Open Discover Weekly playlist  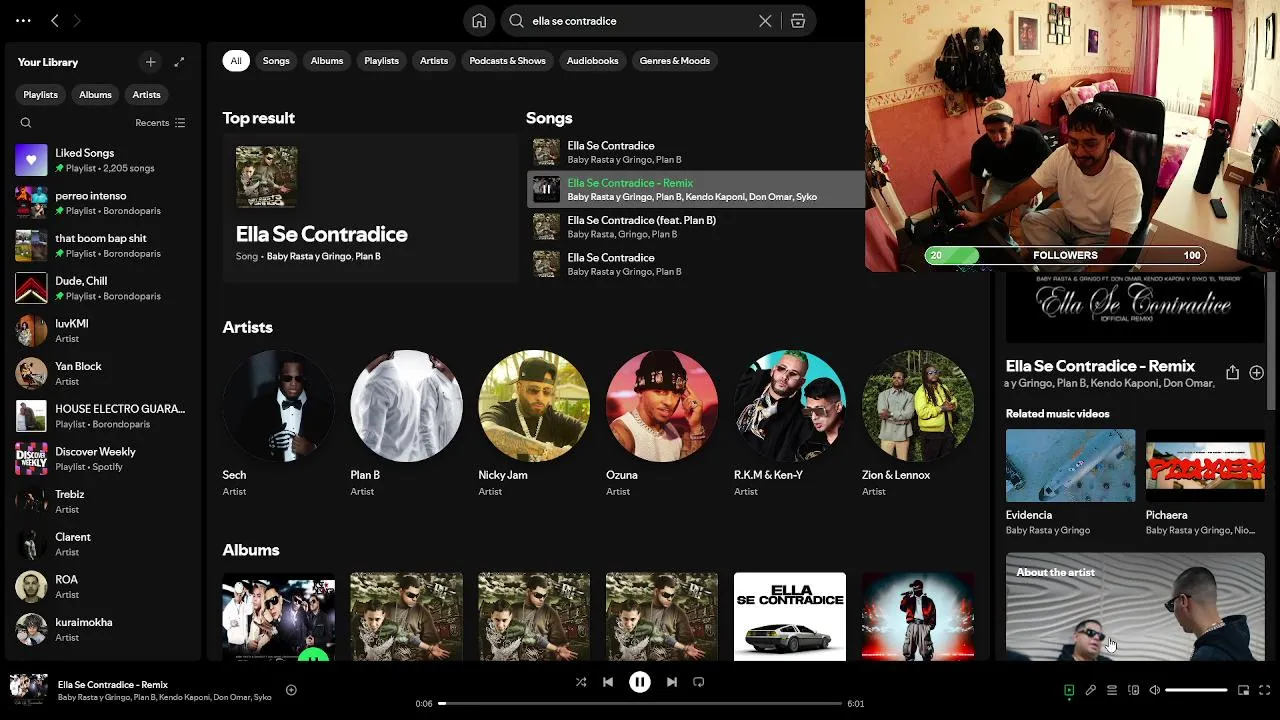[x=104, y=459]
